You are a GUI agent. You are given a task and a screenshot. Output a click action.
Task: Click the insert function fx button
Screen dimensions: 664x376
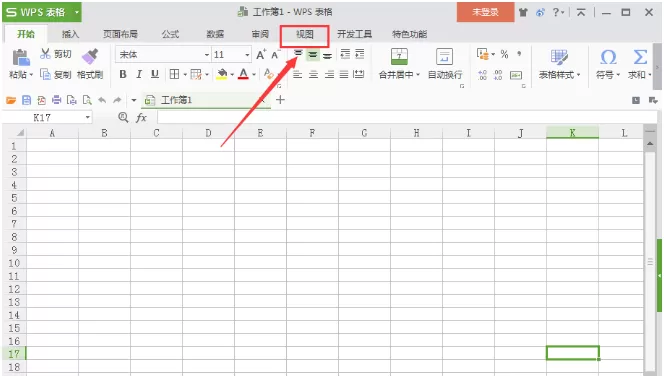pyautogui.click(x=141, y=117)
